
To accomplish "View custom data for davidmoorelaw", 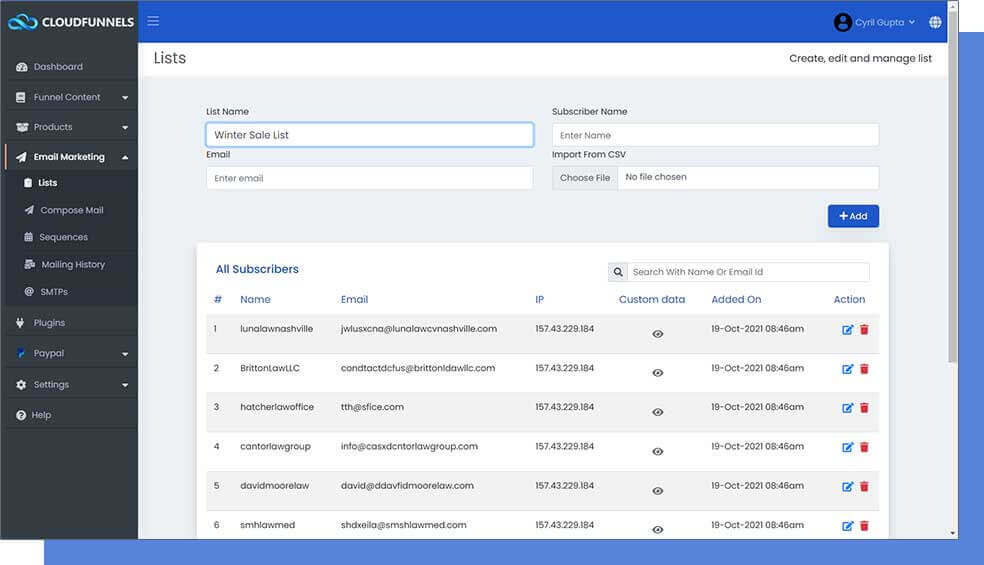I will [x=658, y=491].
